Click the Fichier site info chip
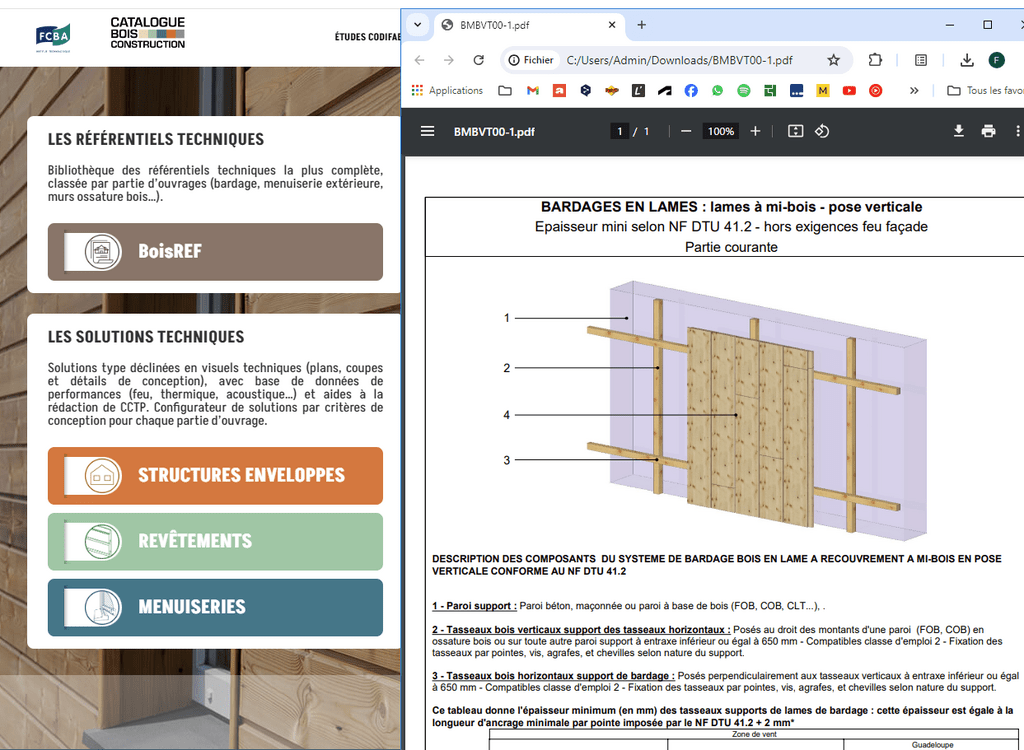The image size is (1024, 750). tap(531, 60)
